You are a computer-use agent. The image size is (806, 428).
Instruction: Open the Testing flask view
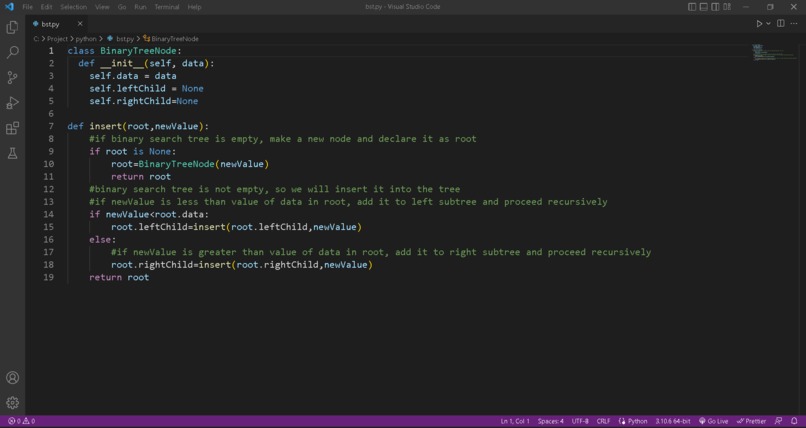click(12, 153)
